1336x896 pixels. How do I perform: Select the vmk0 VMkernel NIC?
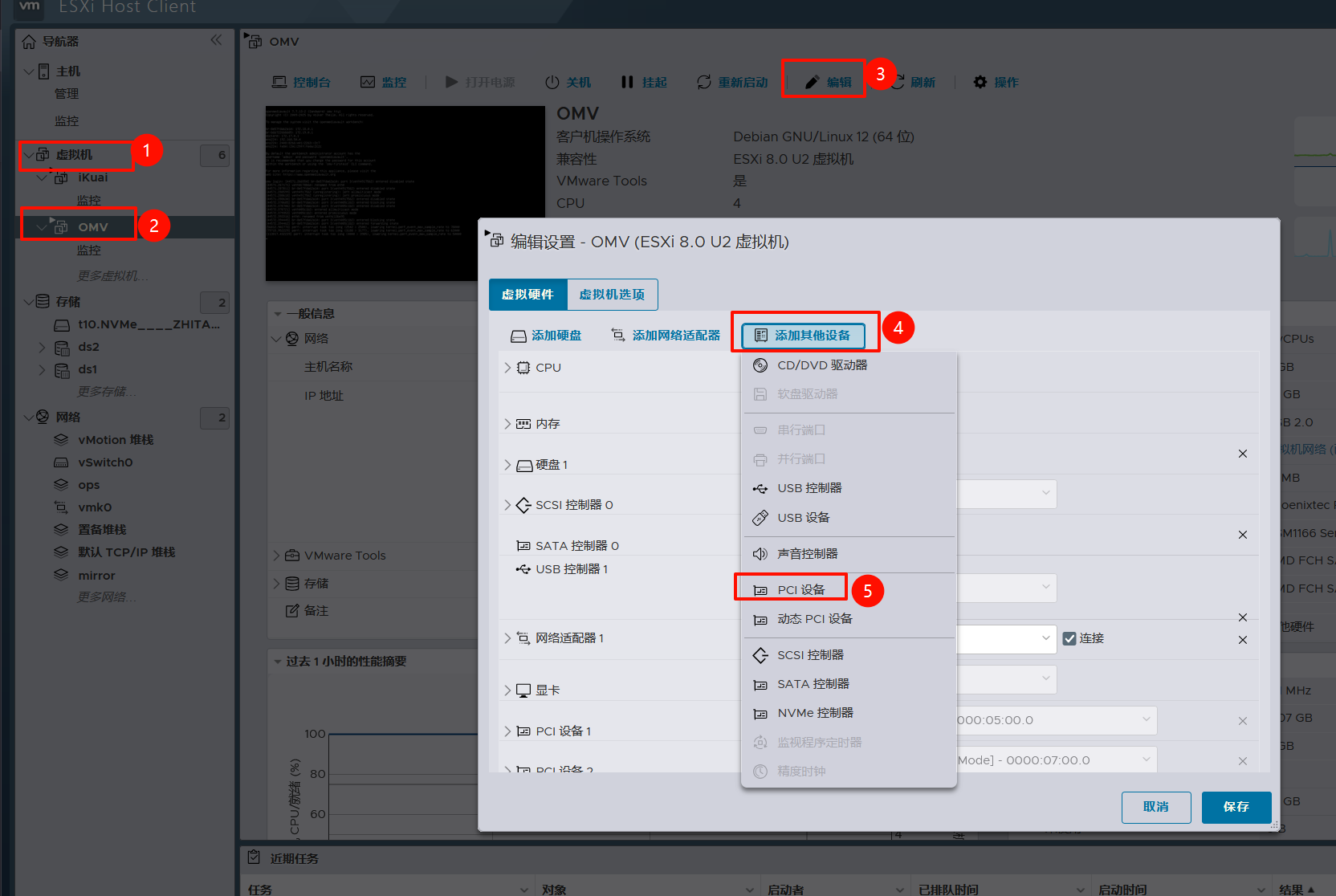95,507
